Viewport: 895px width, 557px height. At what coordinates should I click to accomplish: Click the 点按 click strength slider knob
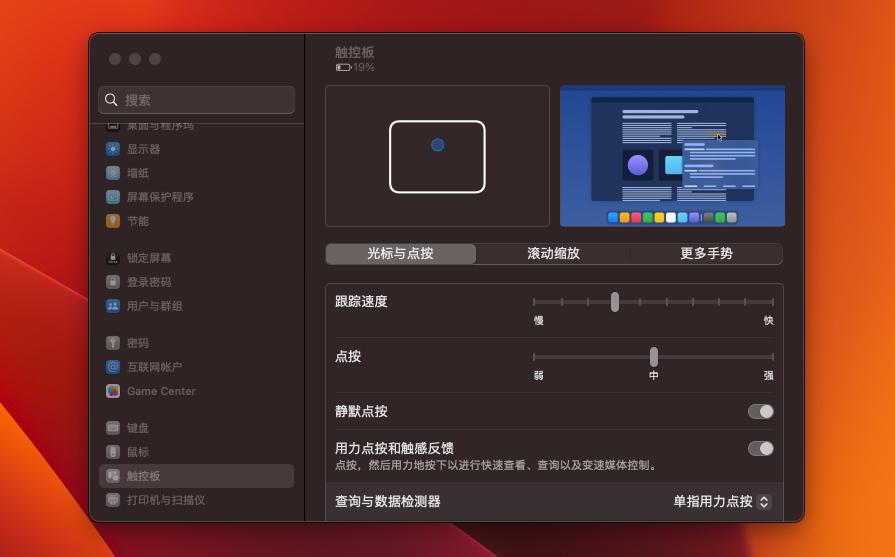pyautogui.click(x=654, y=357)
